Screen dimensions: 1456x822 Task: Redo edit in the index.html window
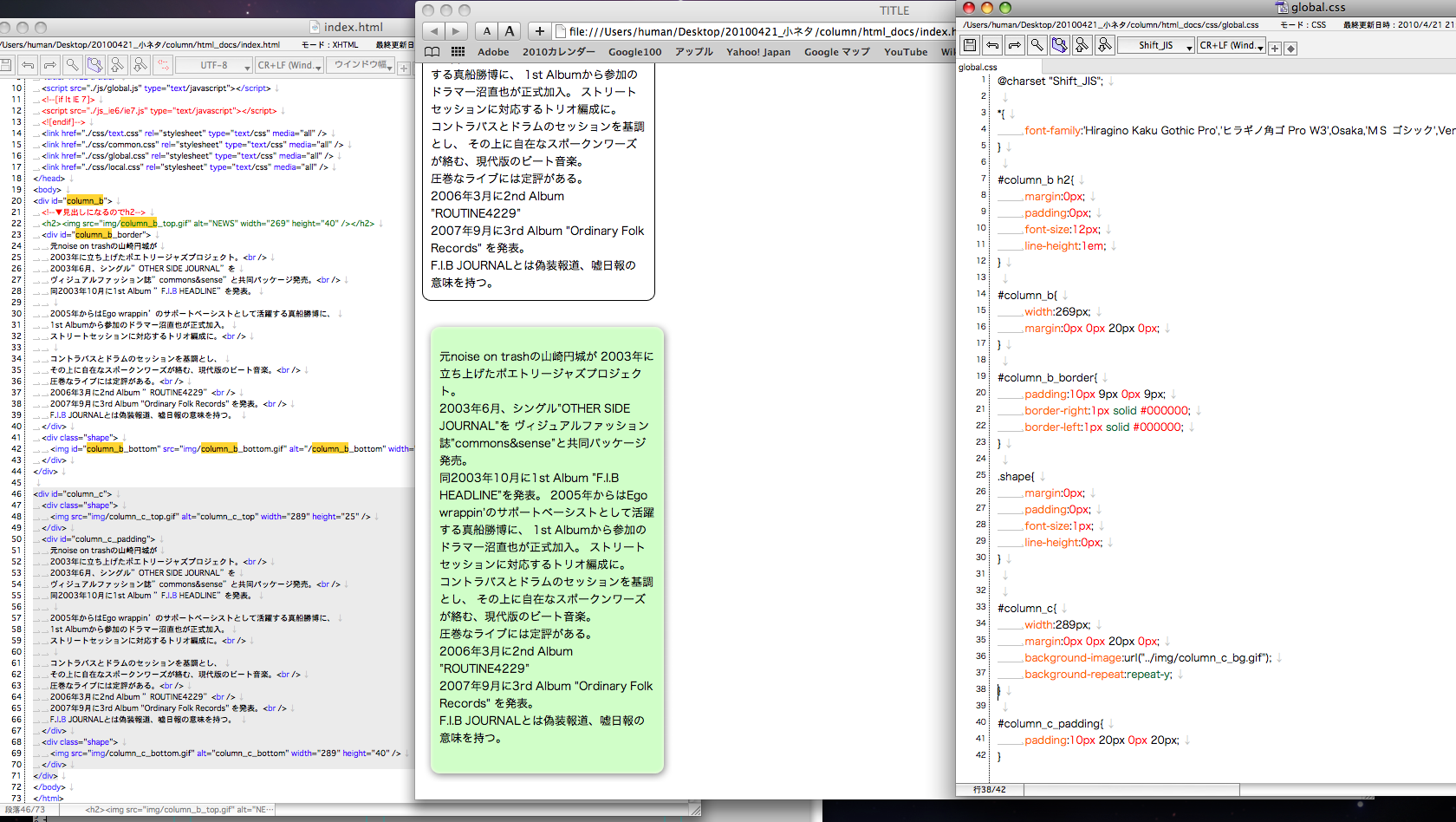[x=50, y=65]
